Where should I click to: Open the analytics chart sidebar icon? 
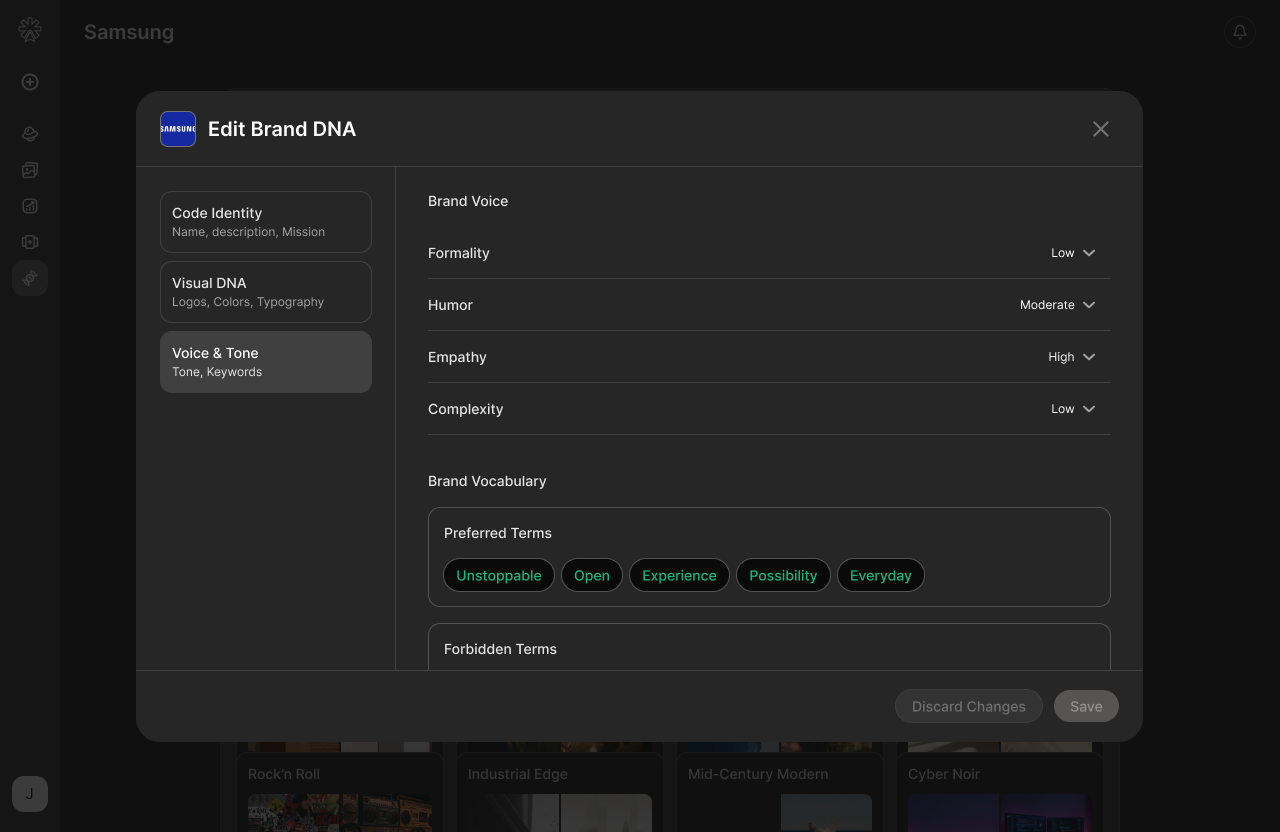tap(30, 206)
